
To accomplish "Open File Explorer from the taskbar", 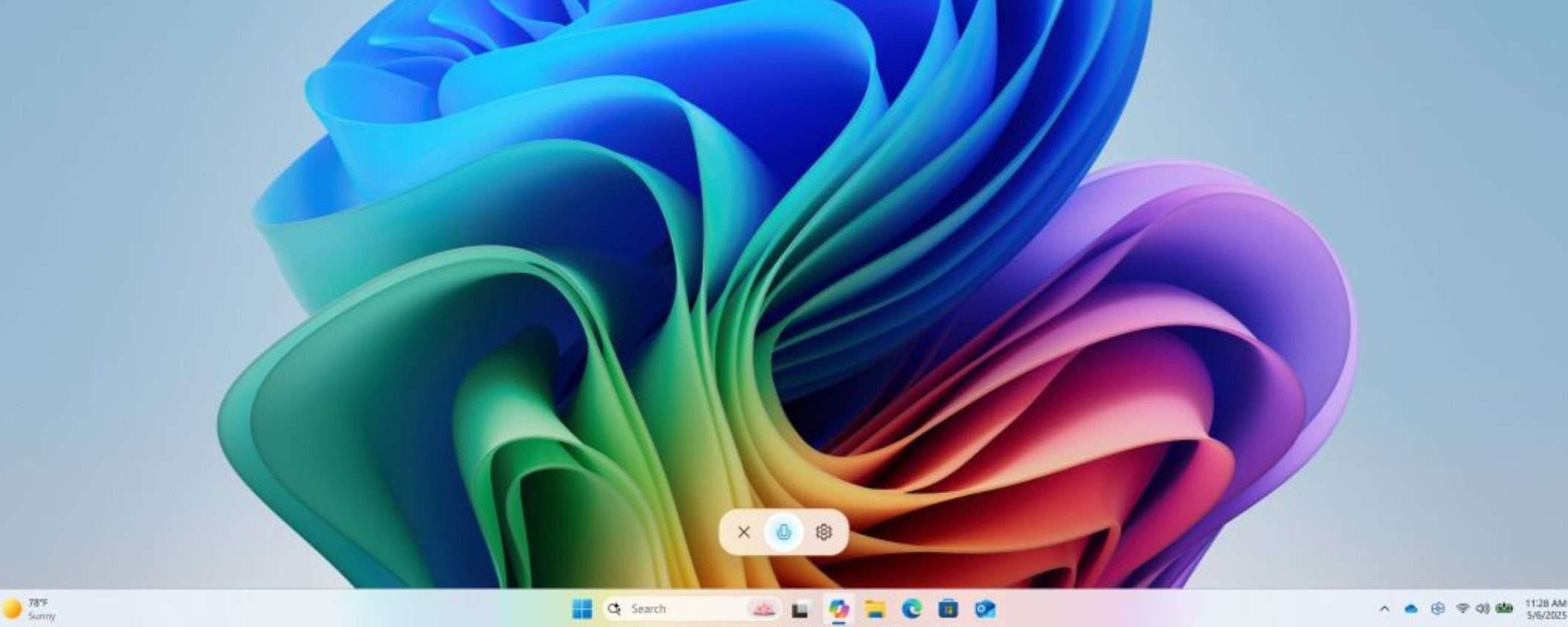I will 875,609.
